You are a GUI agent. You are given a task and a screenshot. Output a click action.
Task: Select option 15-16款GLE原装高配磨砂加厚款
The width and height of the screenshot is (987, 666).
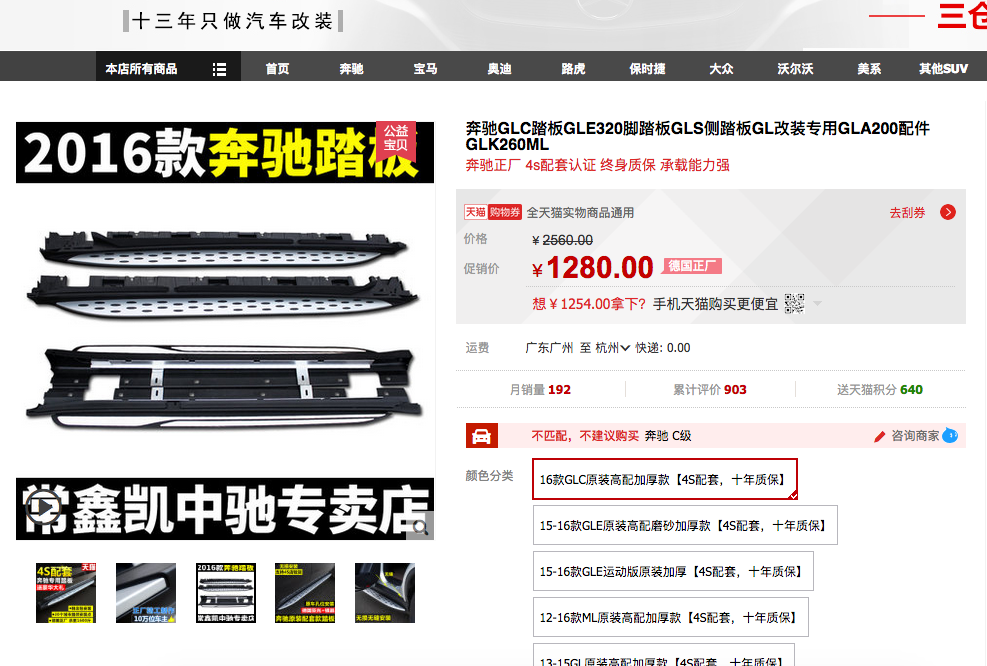pos(685,525)
